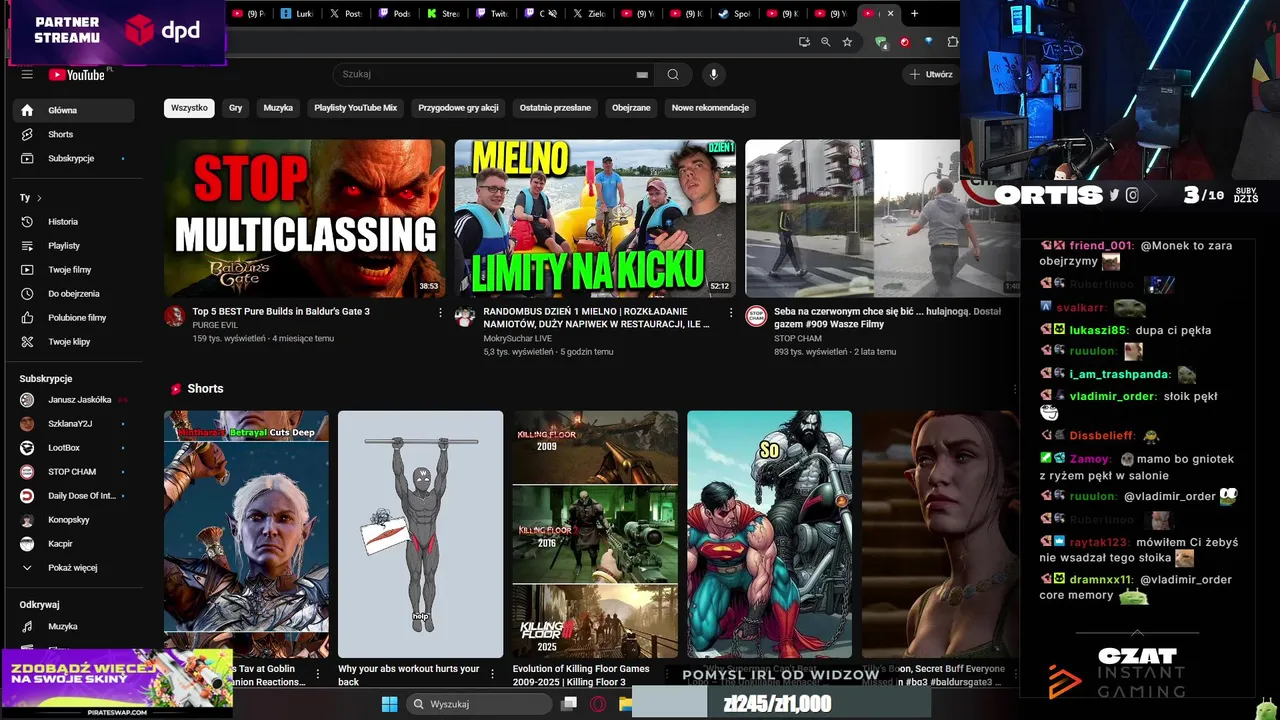
Task: Expand Pokaż więcej subscriptions list
Action: (x=73, y=568)
